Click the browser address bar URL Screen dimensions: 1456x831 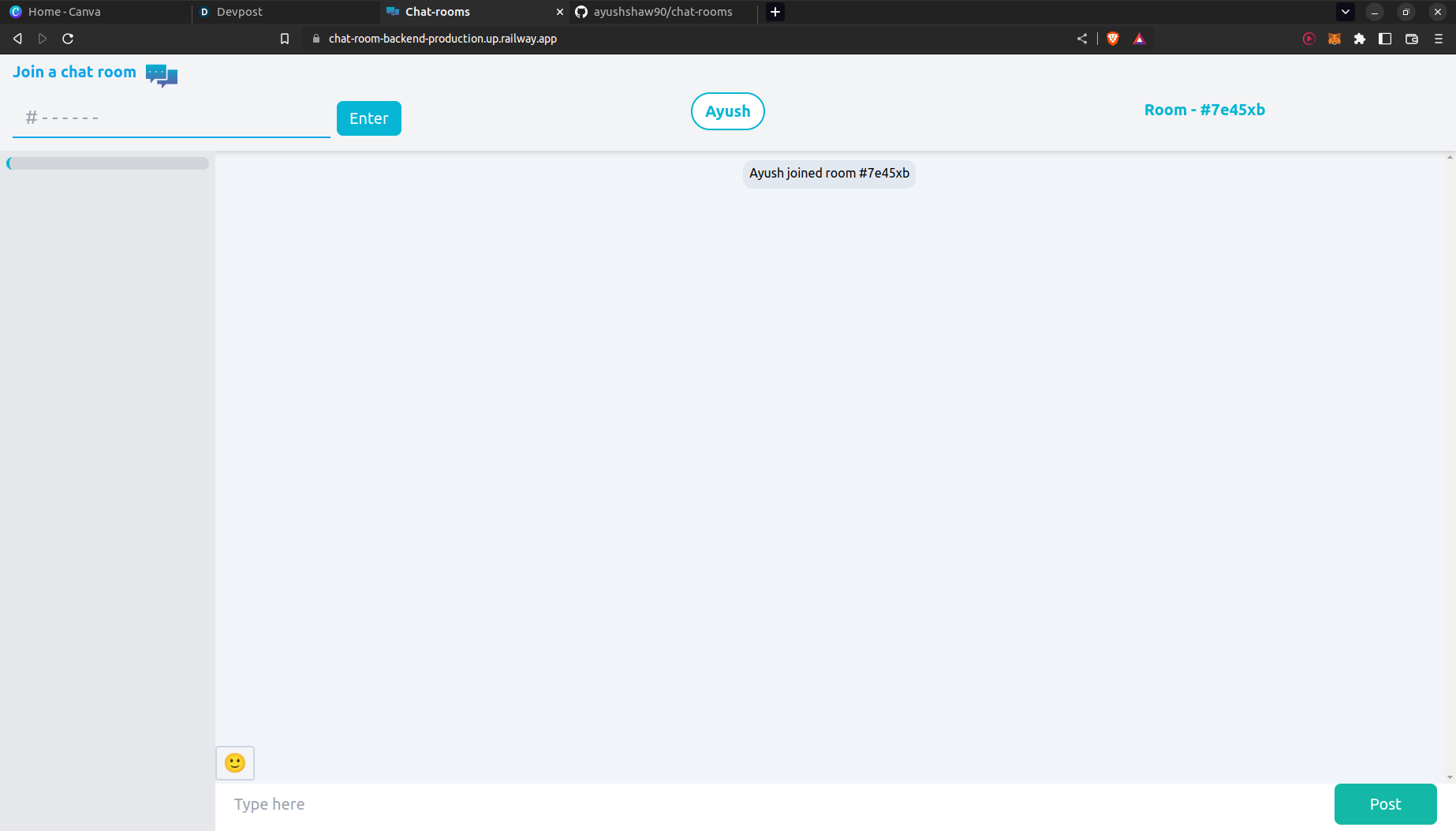point(442,39)
